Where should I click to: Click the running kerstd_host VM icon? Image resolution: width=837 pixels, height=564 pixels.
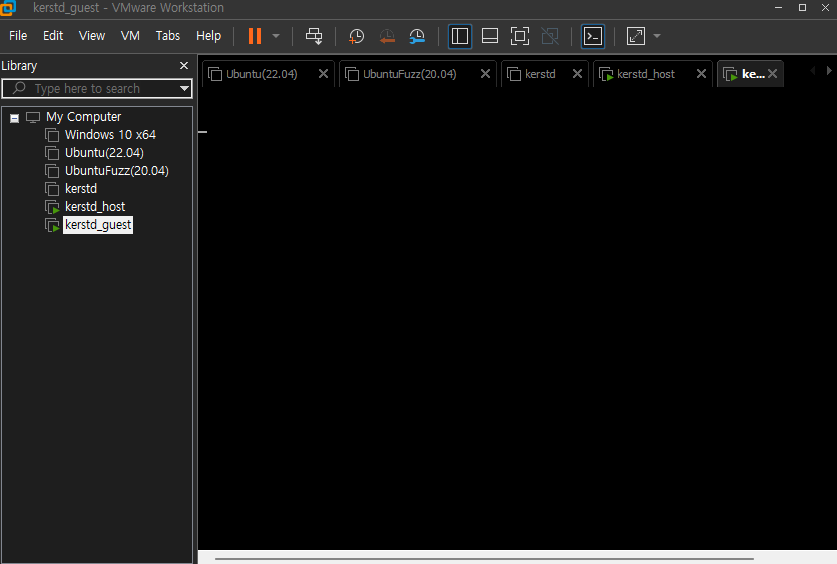click(52, 207)
